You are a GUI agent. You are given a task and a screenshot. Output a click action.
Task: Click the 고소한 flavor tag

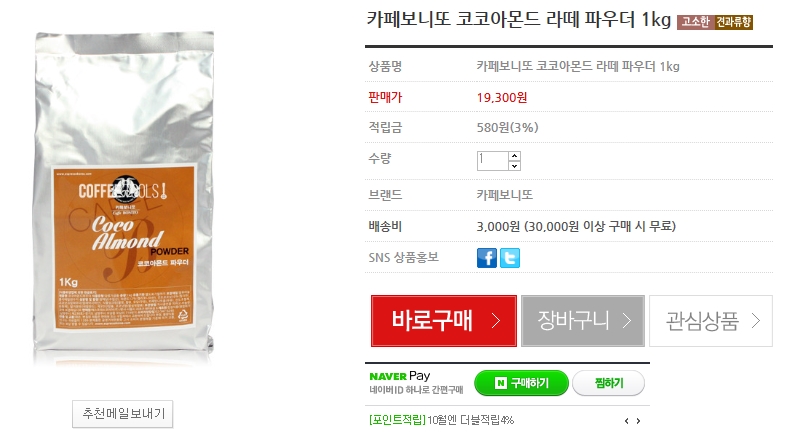tap(696, 22)
